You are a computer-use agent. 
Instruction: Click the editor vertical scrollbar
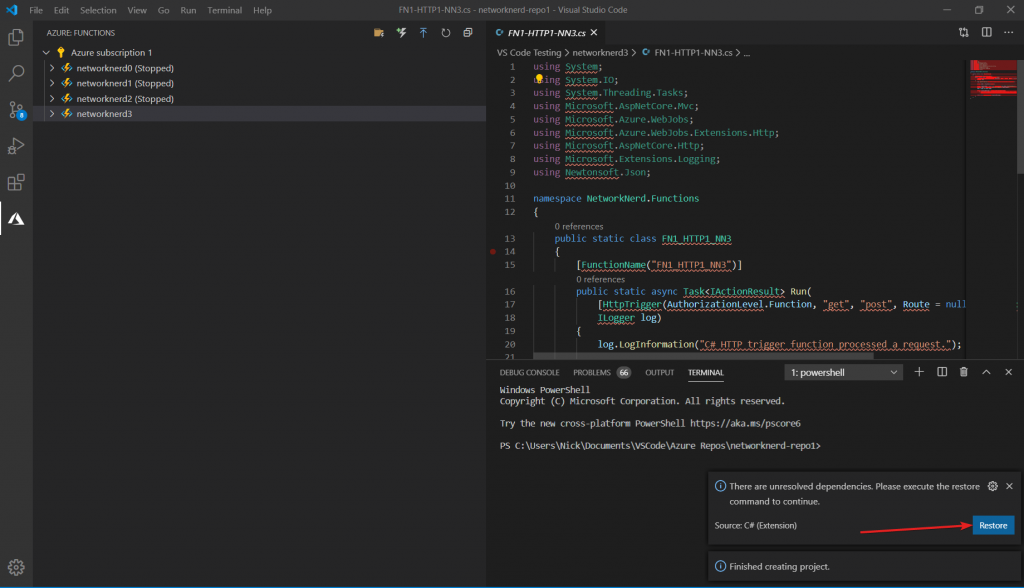[1020, 116]
